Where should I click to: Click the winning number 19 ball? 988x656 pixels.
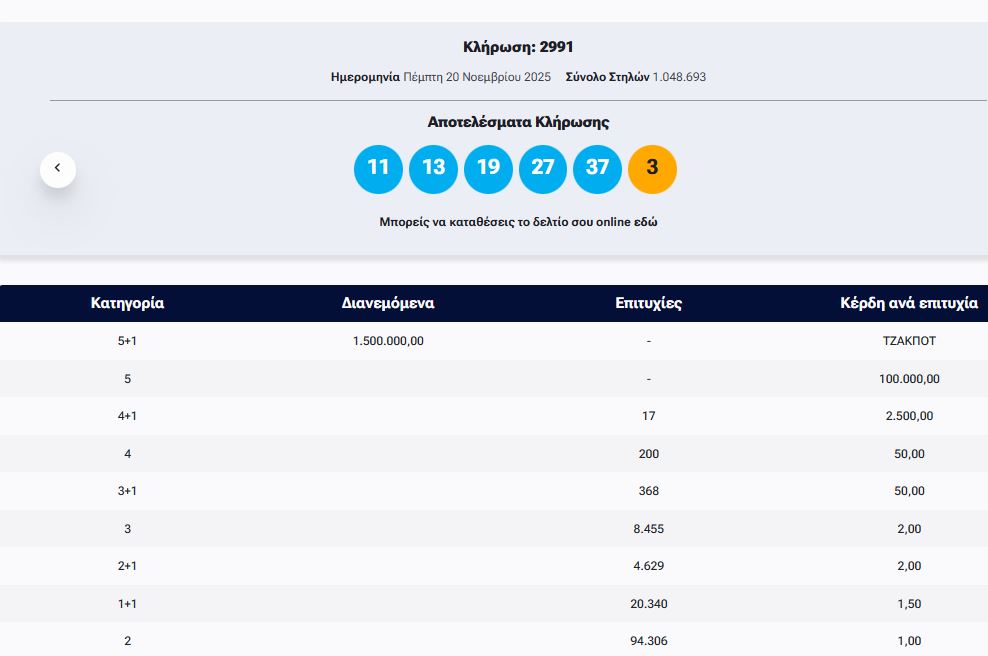[x=488, y=169]
